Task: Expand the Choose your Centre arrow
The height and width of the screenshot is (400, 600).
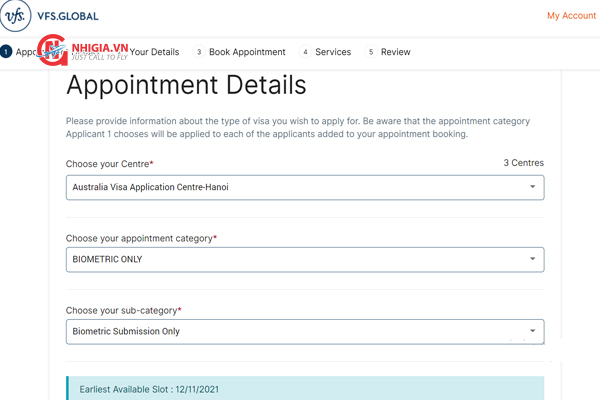Action: (x=532, y=187)
